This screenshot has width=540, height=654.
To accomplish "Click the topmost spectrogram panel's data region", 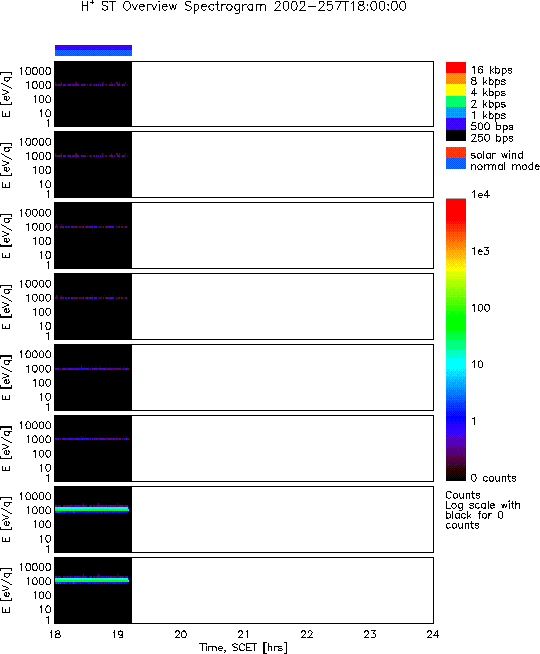I will coord(93,94).
